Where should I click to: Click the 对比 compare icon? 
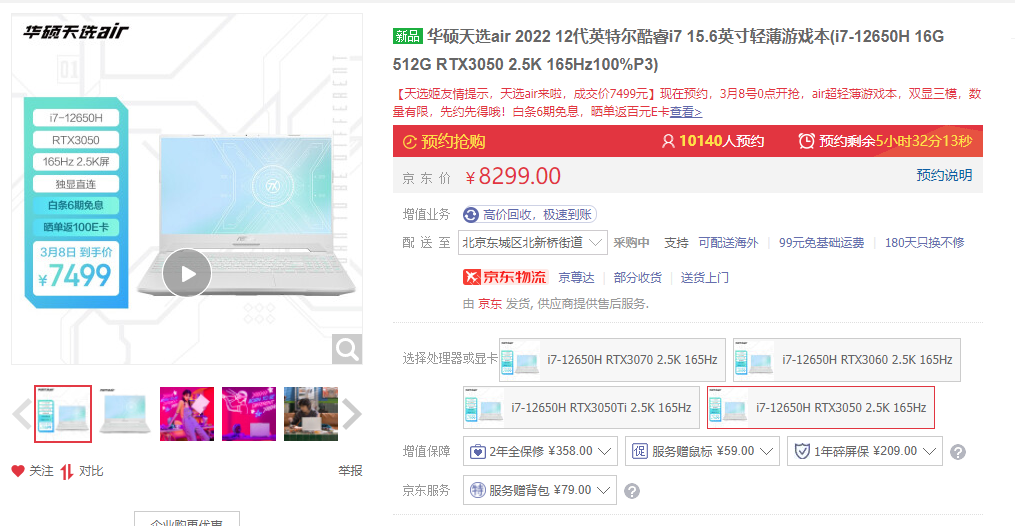(x=67, y=472)
